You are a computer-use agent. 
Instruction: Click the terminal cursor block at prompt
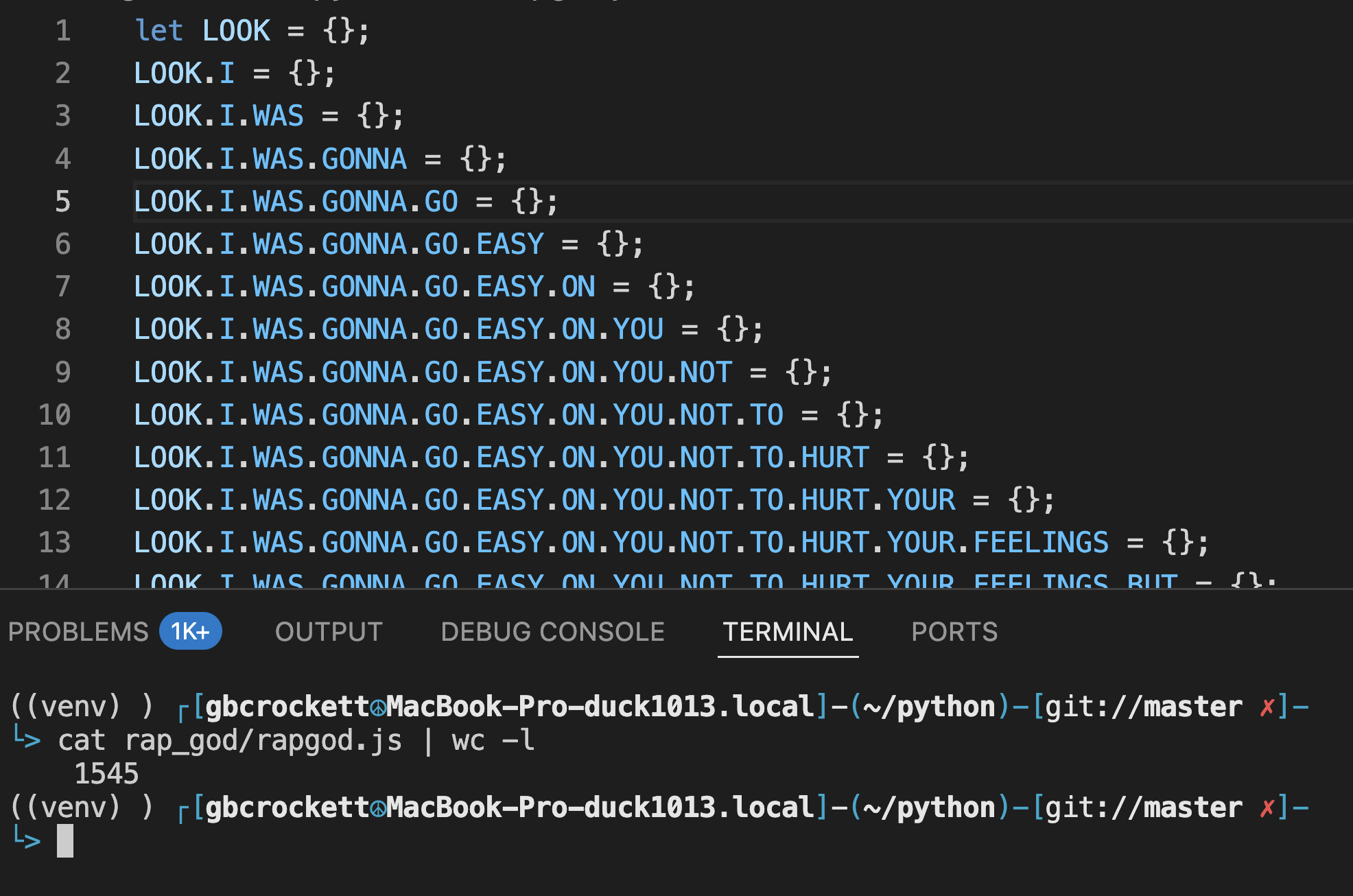pos(65,840)
